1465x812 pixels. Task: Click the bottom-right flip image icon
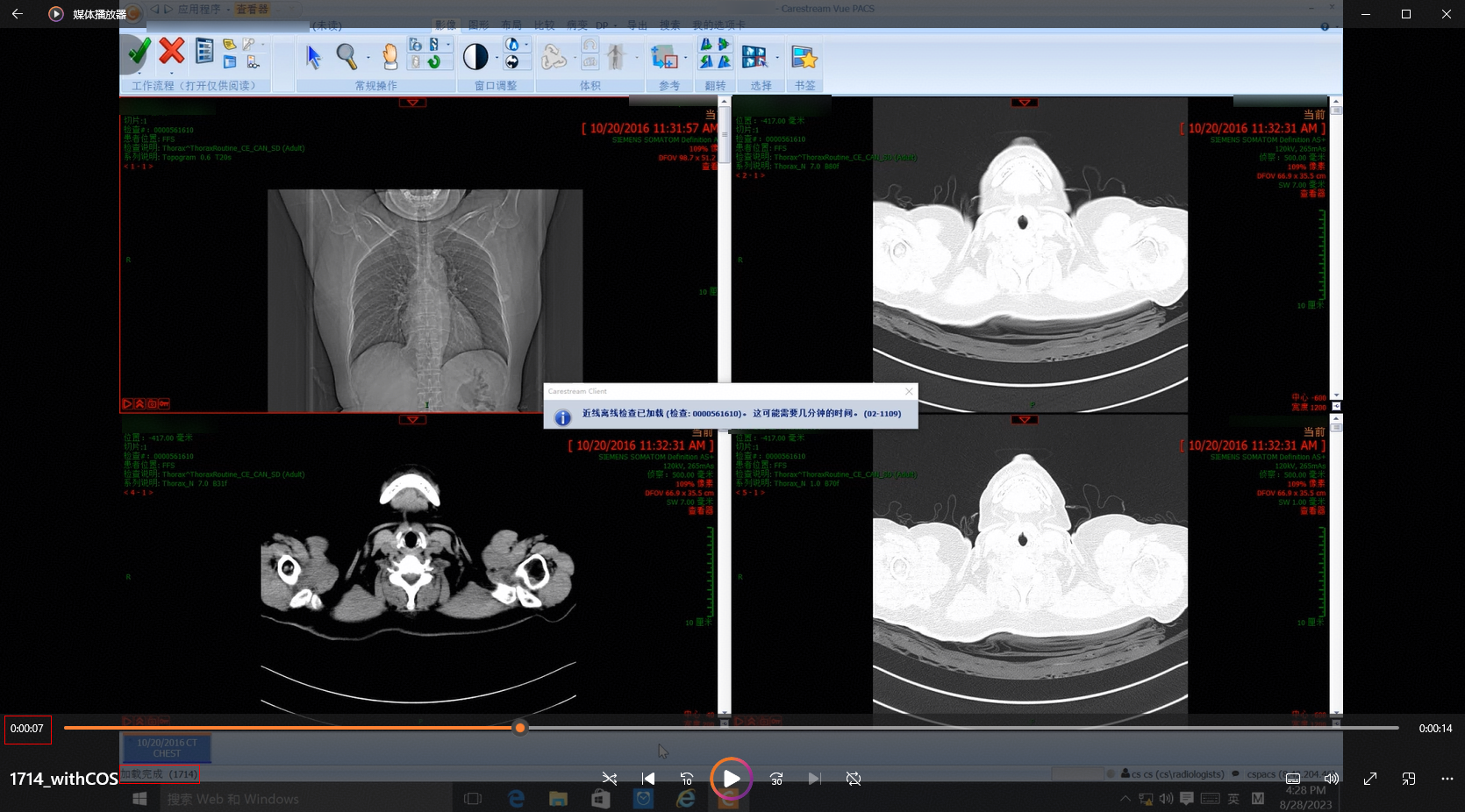pos(724,61)
